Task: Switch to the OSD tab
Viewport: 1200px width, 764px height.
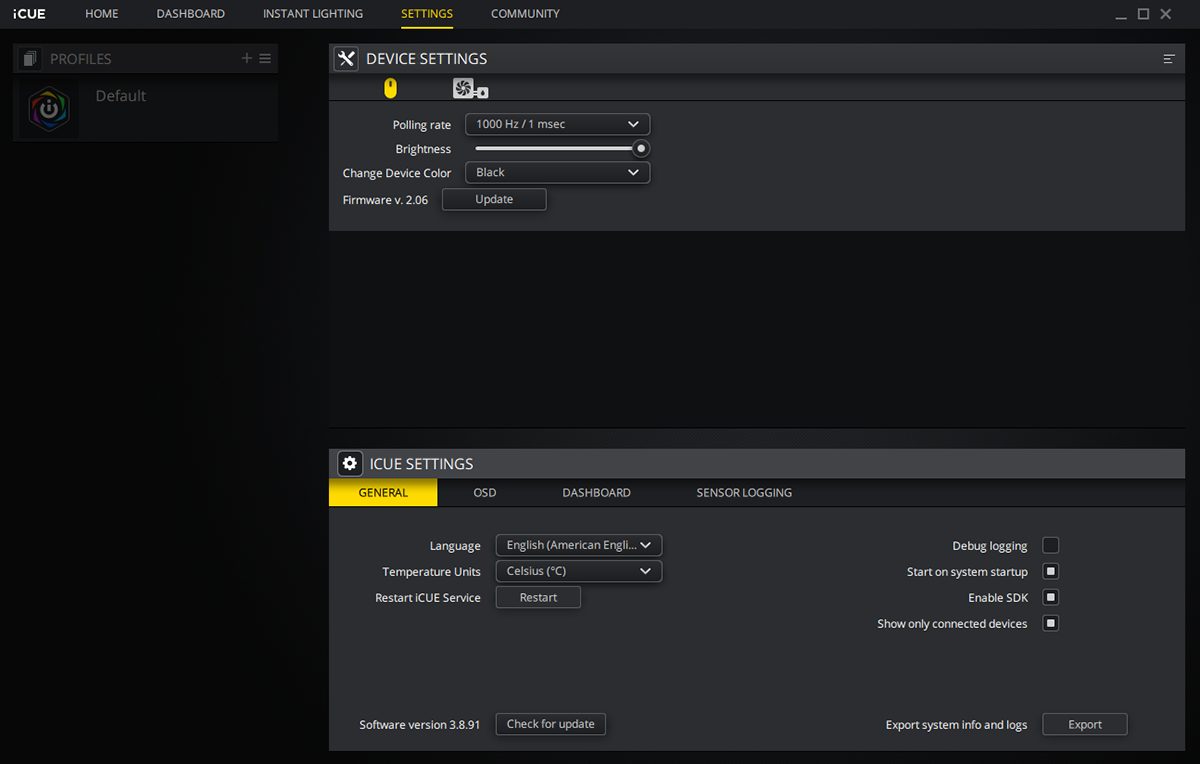Action: [485, 492]
